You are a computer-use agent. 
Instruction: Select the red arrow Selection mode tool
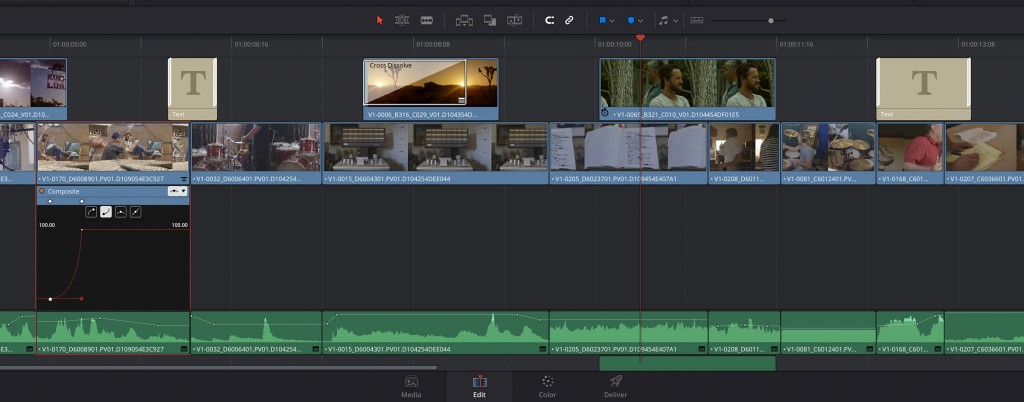379,20
